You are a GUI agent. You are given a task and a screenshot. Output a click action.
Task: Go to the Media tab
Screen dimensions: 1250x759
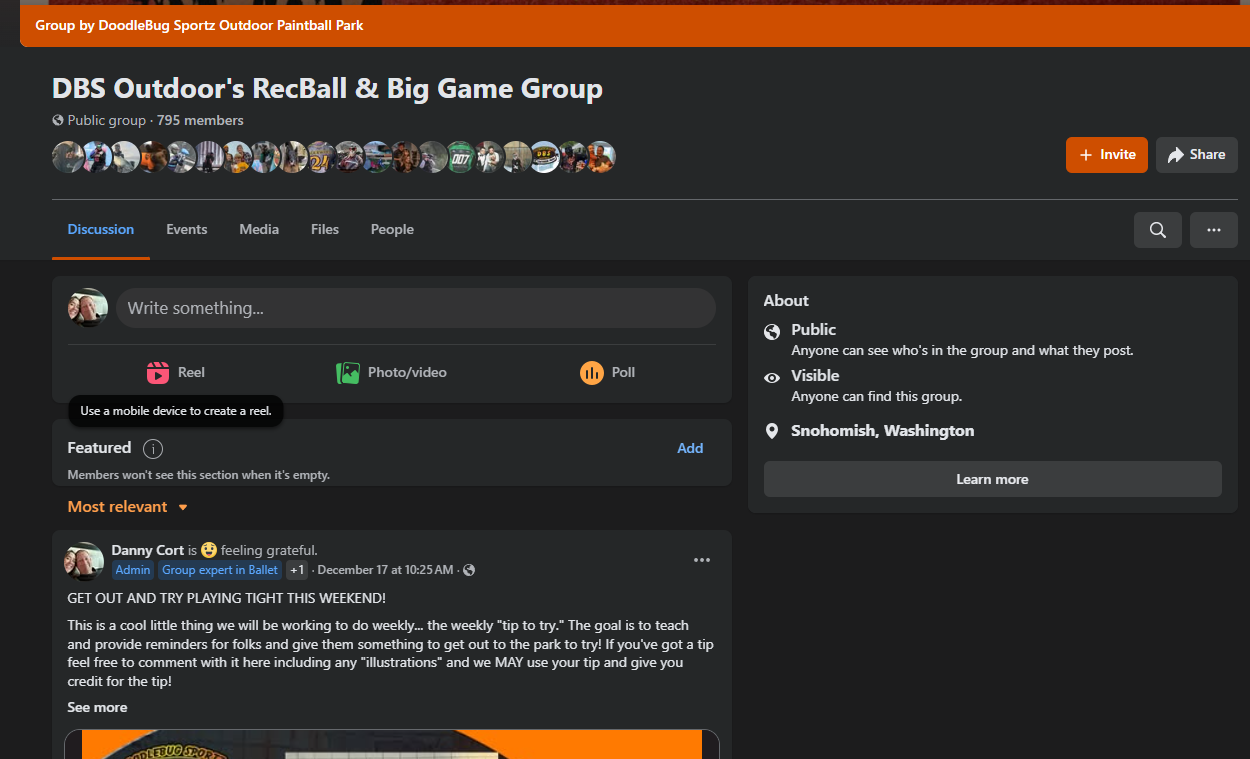pos(259,230)
